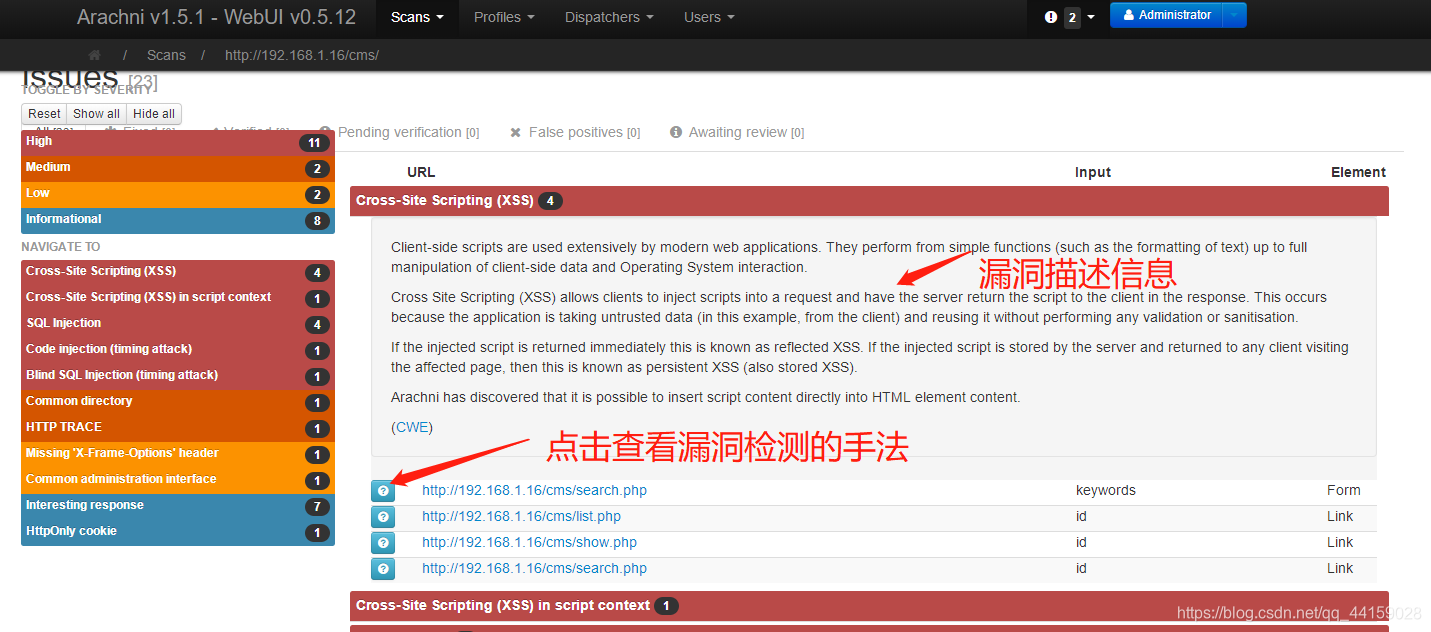Show detection details for search.php id Link issue
The height and width of the screenshot is (632, 1431).
[x=383, y=569]
